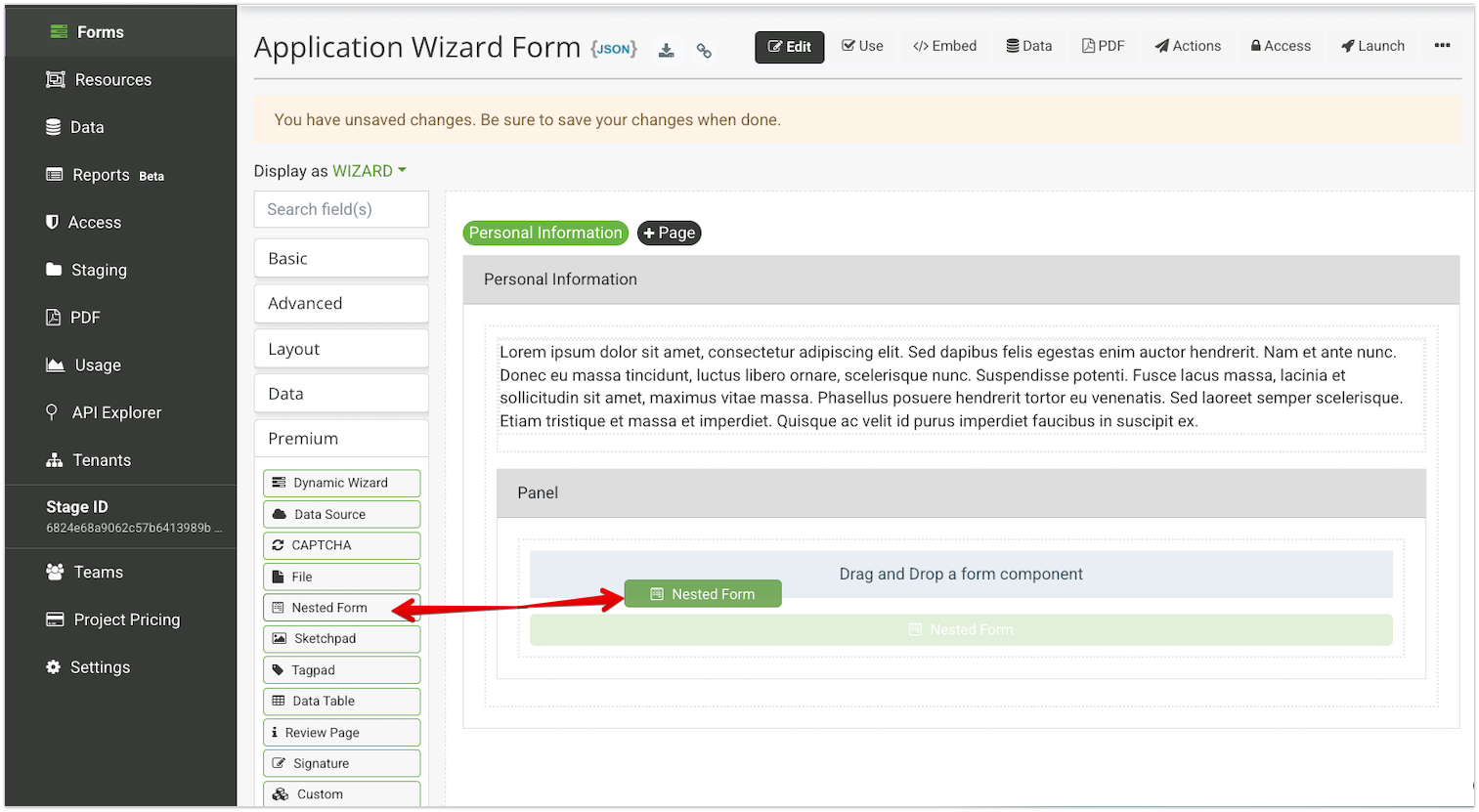Open the Display as WIZARD dropdown
The height and width of the screenshot is (812, 1479).
click(369, 171)
